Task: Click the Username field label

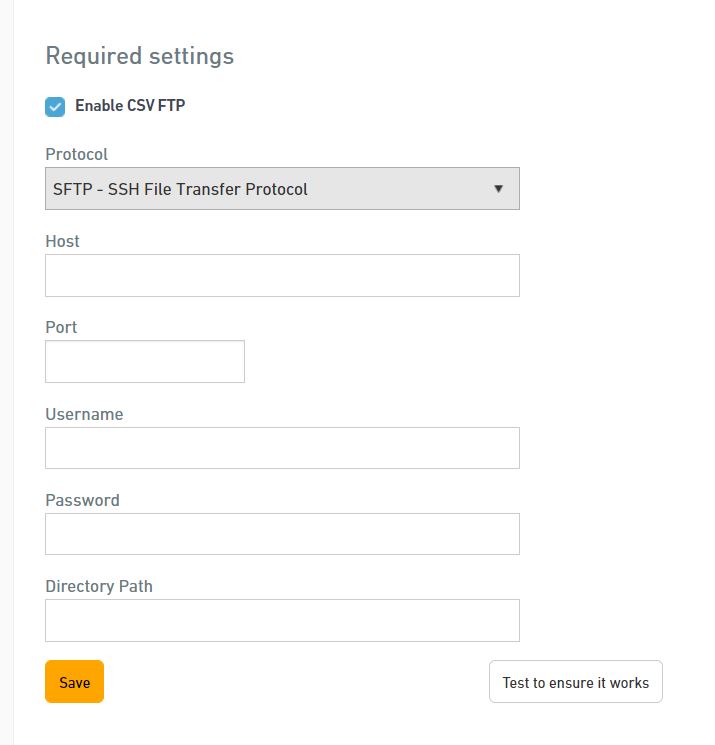Action: click(x=85, y=414)
